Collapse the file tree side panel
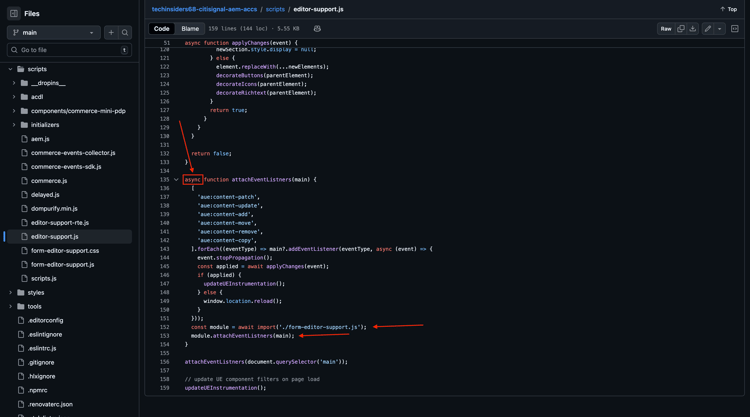 tap(14, 13)
